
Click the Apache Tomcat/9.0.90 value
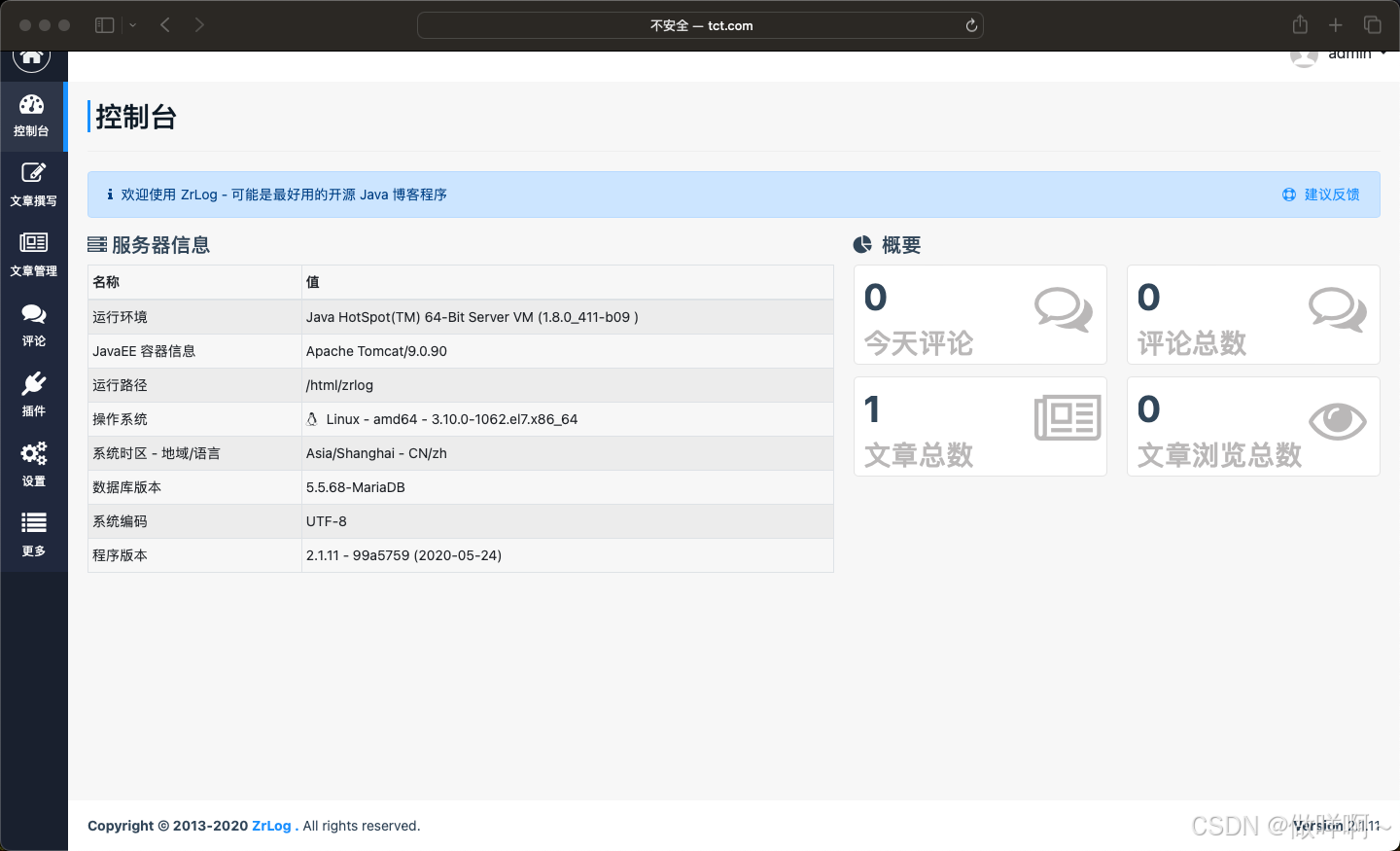coord(376,351)
